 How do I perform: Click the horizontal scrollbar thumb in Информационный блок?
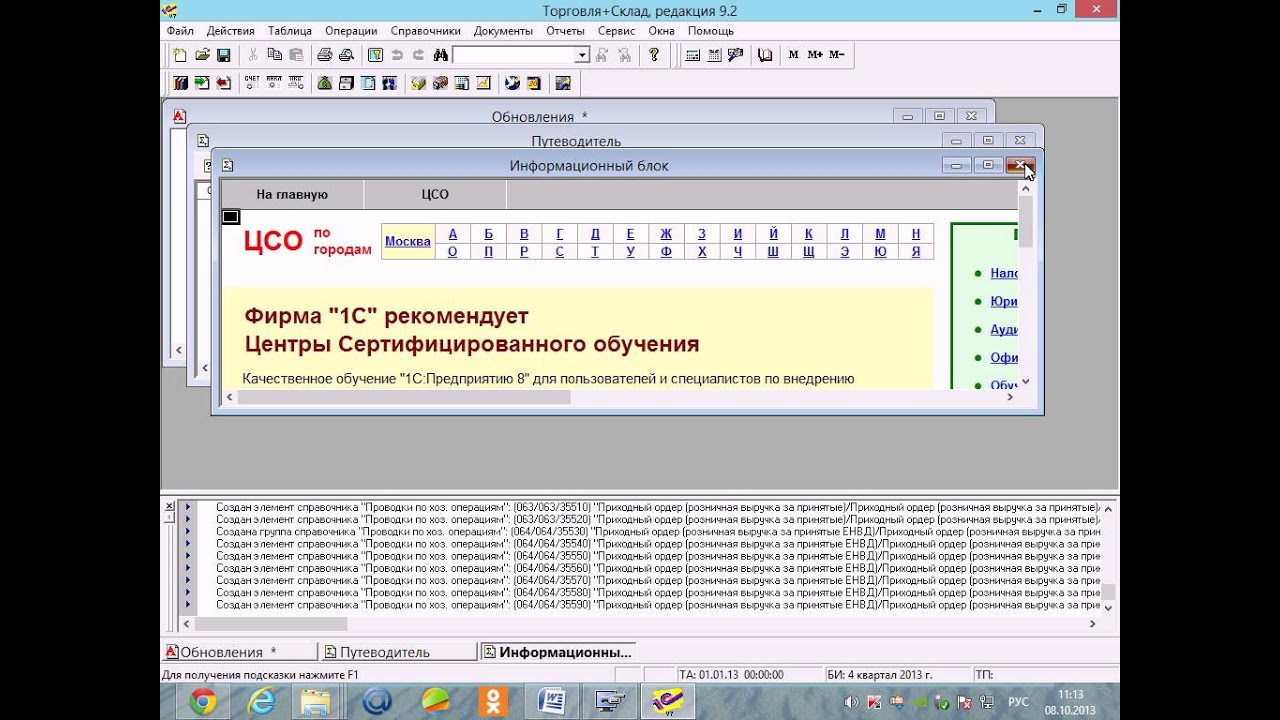[x=404, y=397]
